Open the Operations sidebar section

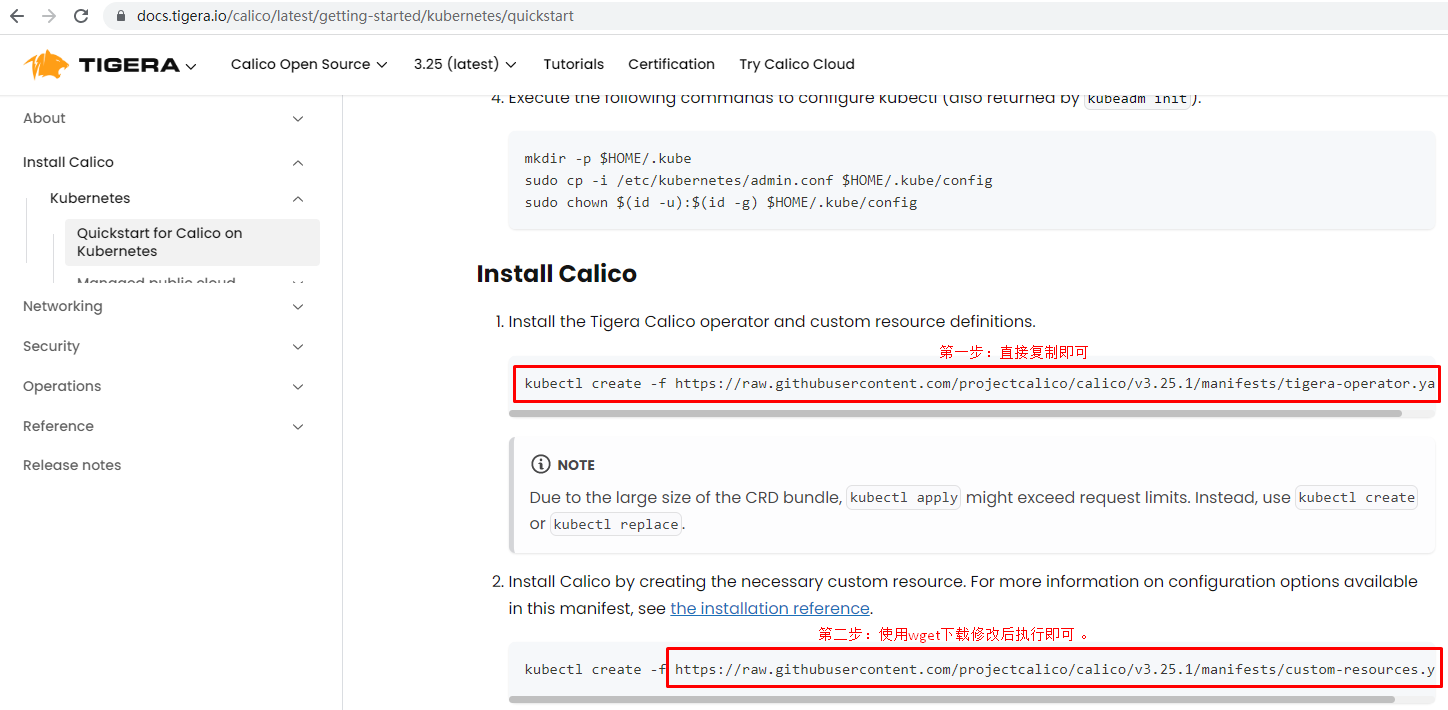(x=62, y=386)
